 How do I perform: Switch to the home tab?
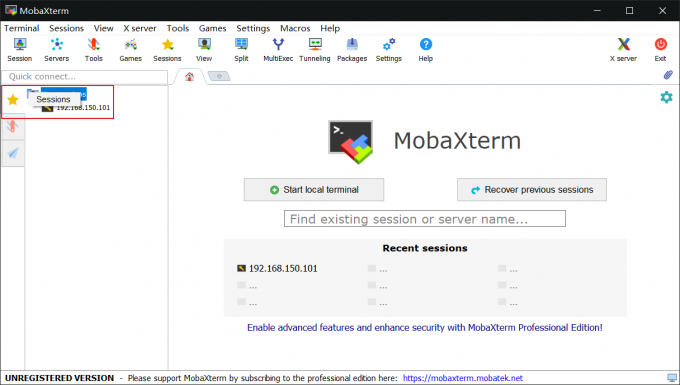point(189,77)
